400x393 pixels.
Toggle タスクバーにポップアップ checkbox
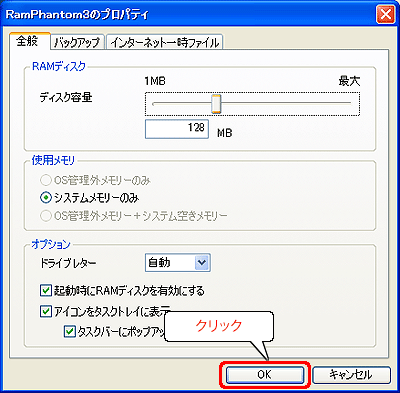[69, 332]
